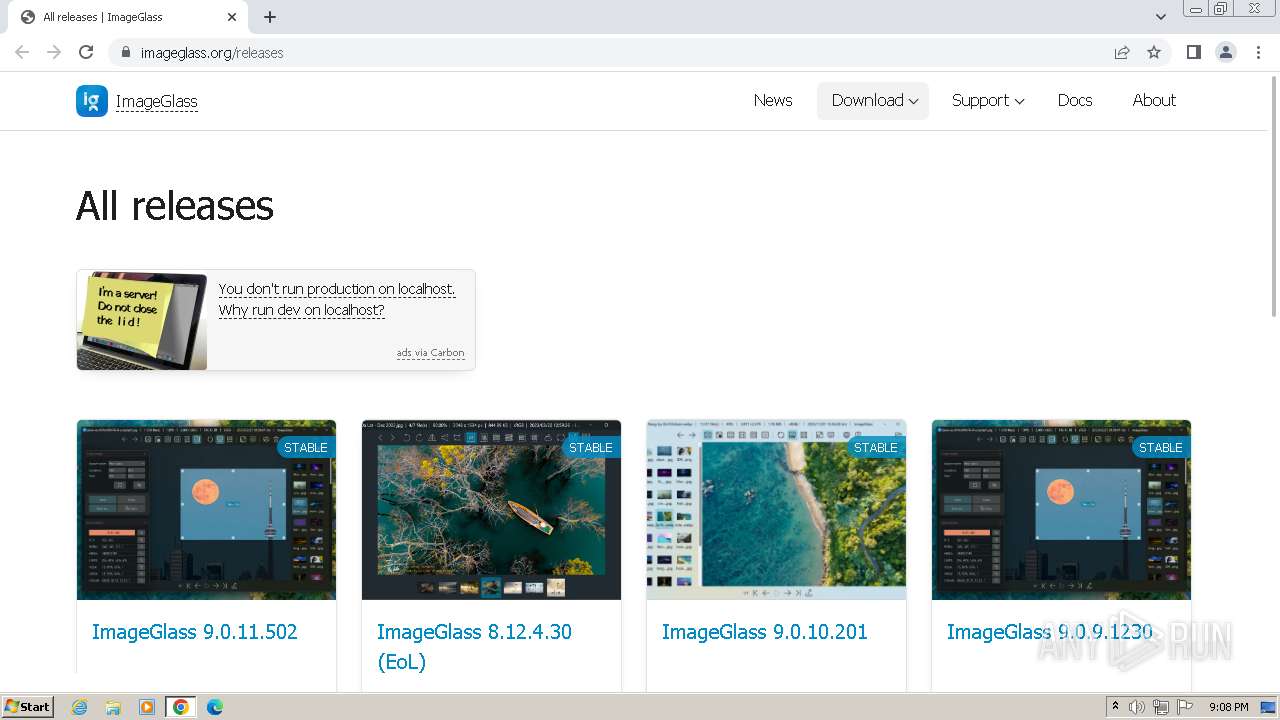Open Microsoft Edge from taskbar

215,707
